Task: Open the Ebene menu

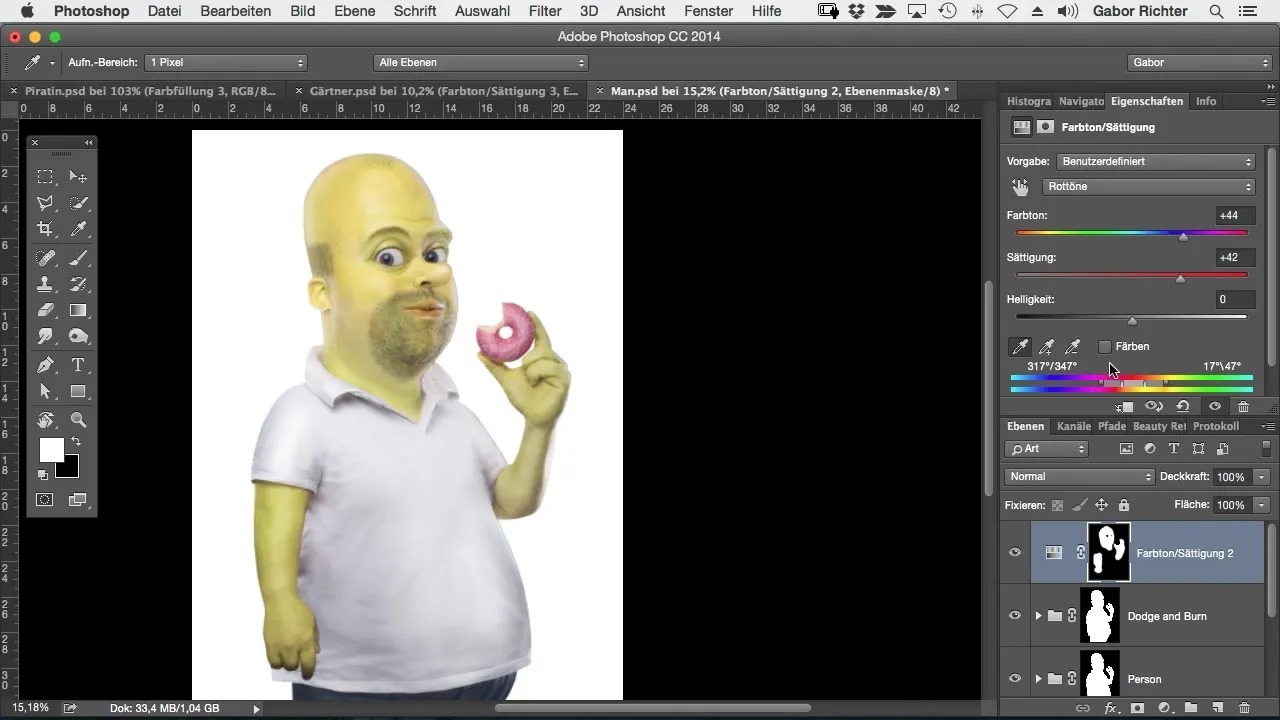Action: 355,11
